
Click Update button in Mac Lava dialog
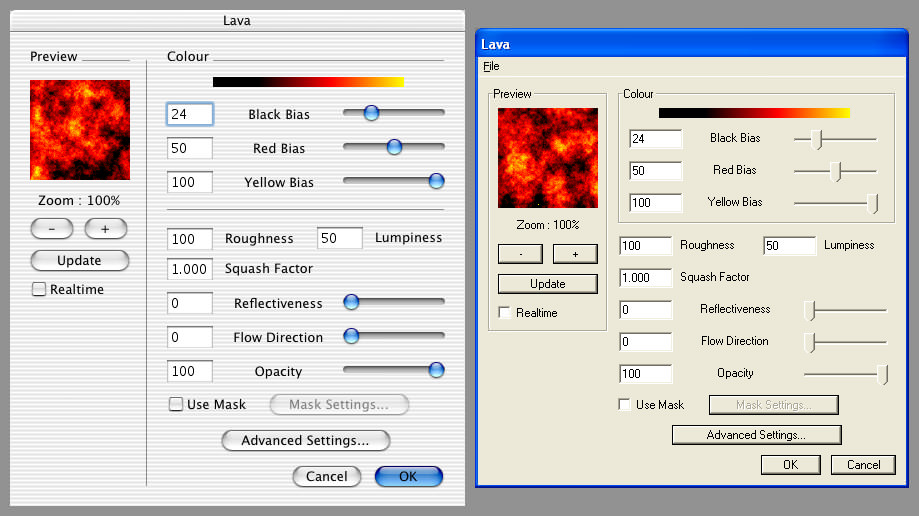pyautogui.click(x=79, y=260)
